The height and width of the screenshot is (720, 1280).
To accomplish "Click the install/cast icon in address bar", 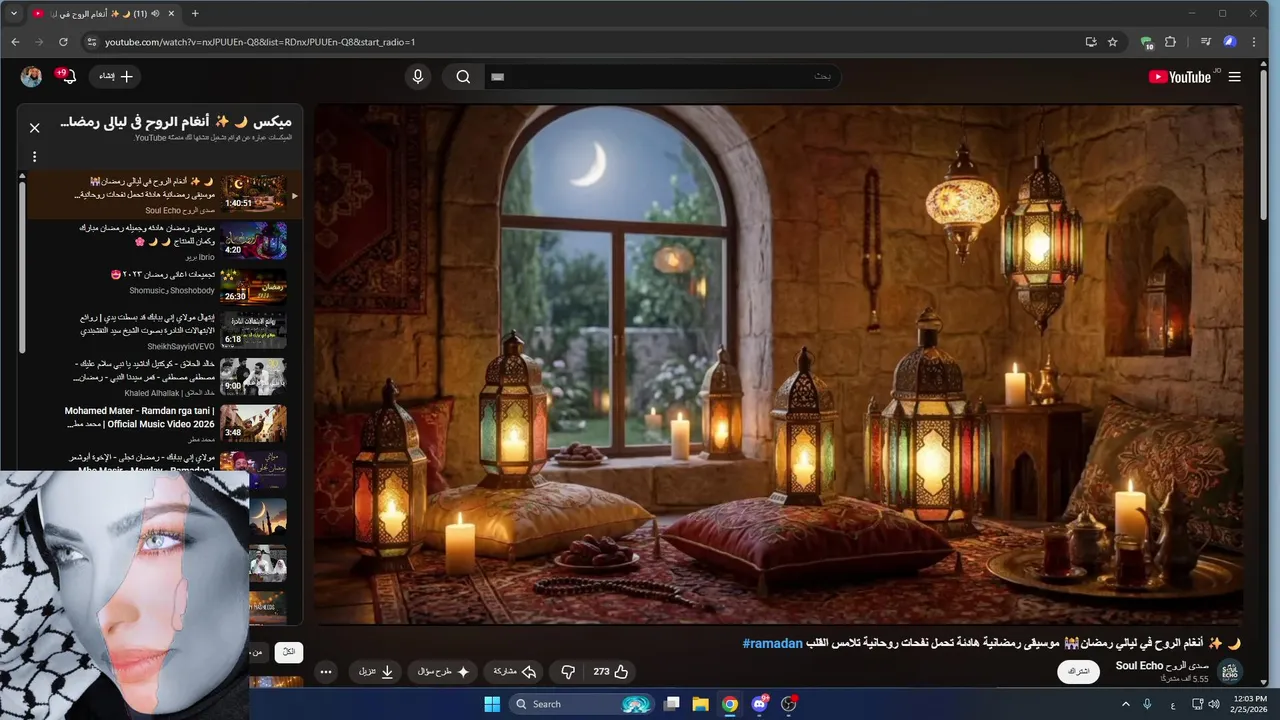I will pos(1090,42).
